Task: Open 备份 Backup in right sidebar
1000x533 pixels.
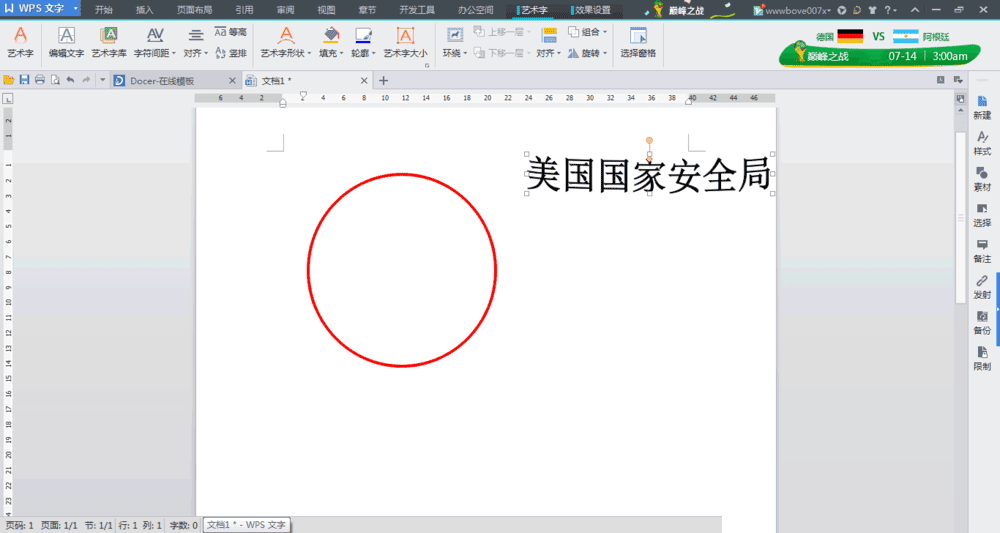Action: coord(982,323)
